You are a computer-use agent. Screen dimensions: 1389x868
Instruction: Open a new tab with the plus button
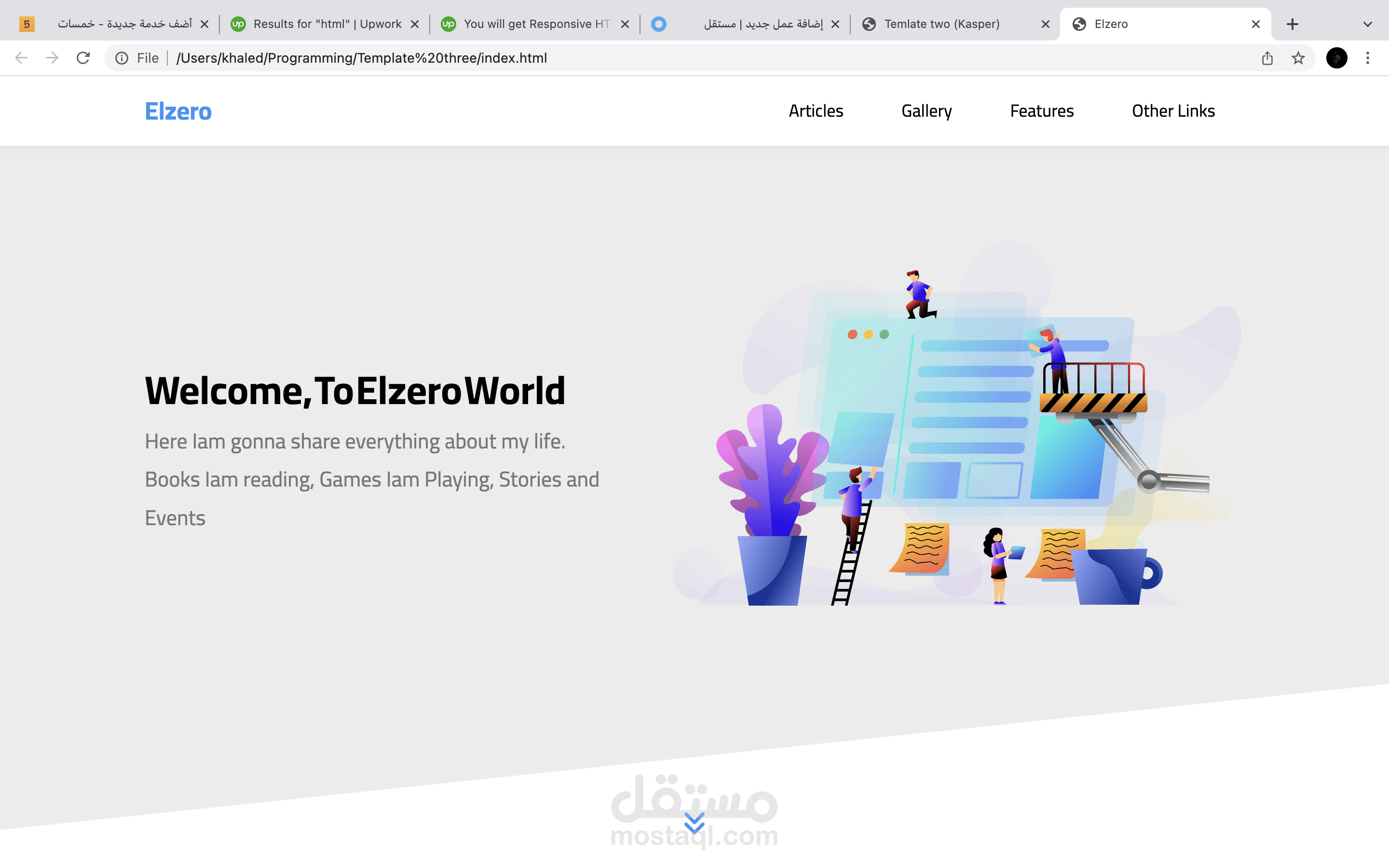(x=1292, y=24)
